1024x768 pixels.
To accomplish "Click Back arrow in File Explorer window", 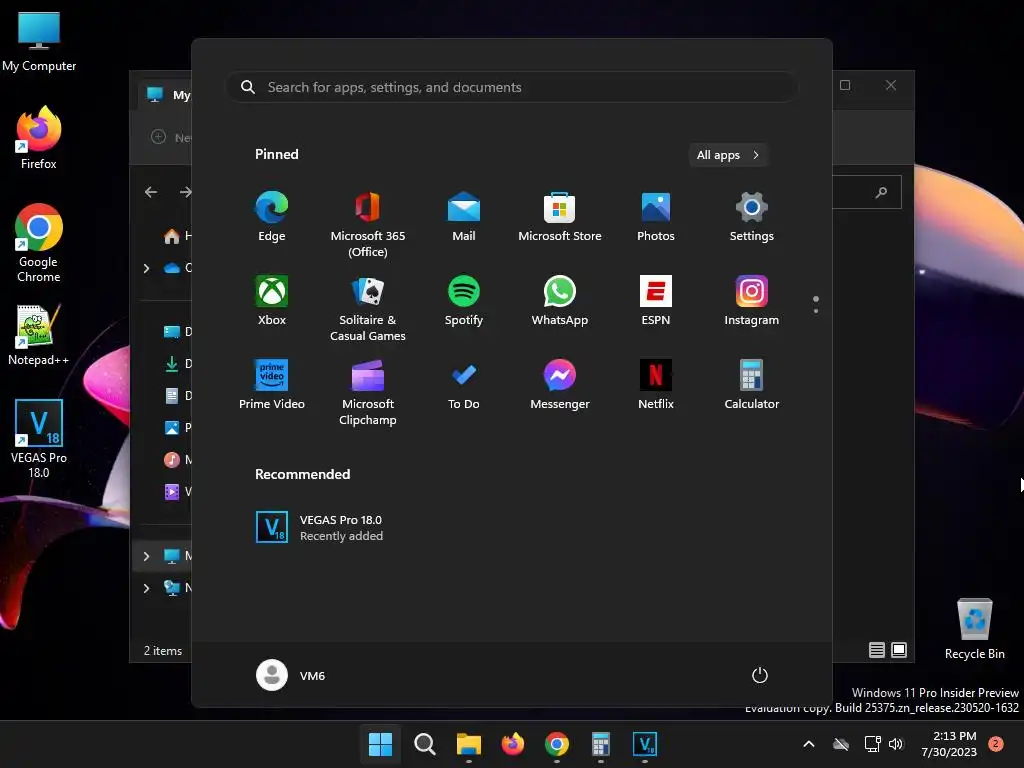I will (151, 192).
